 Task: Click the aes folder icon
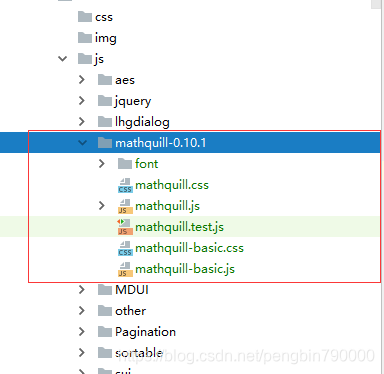click(105, 80)
